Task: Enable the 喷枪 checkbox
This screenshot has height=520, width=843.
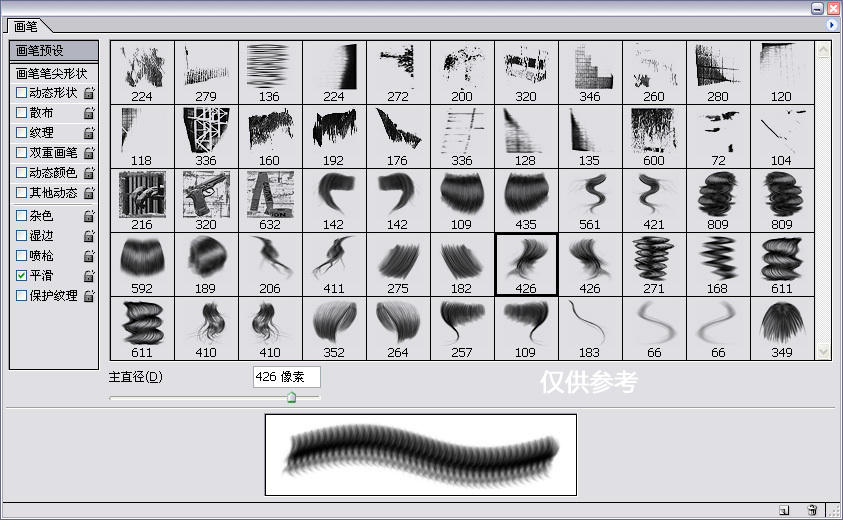Action: click(21, 255)
